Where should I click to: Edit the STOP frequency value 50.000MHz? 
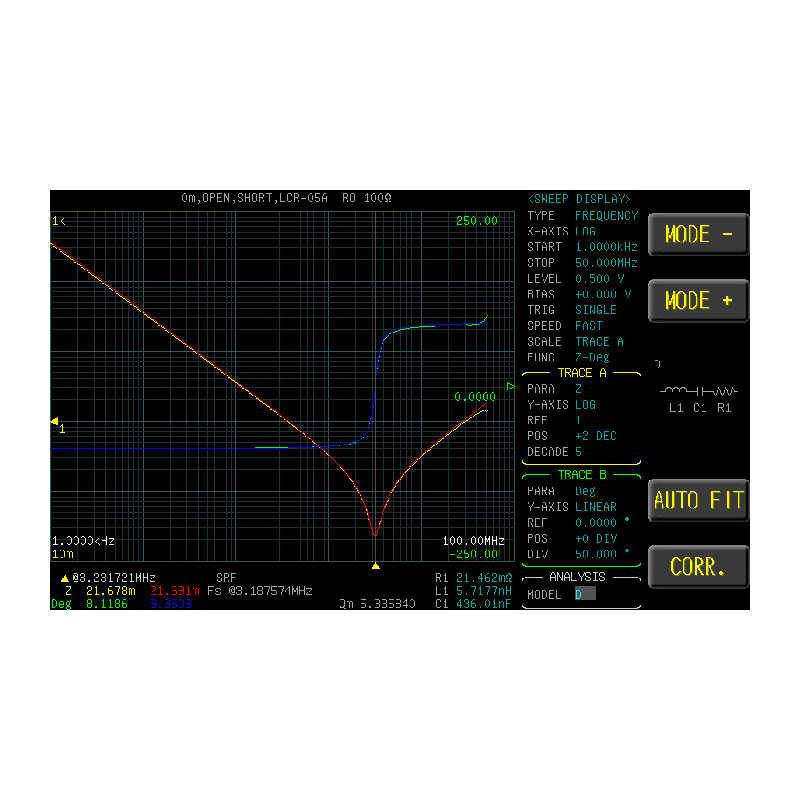[x=606, y=263]
